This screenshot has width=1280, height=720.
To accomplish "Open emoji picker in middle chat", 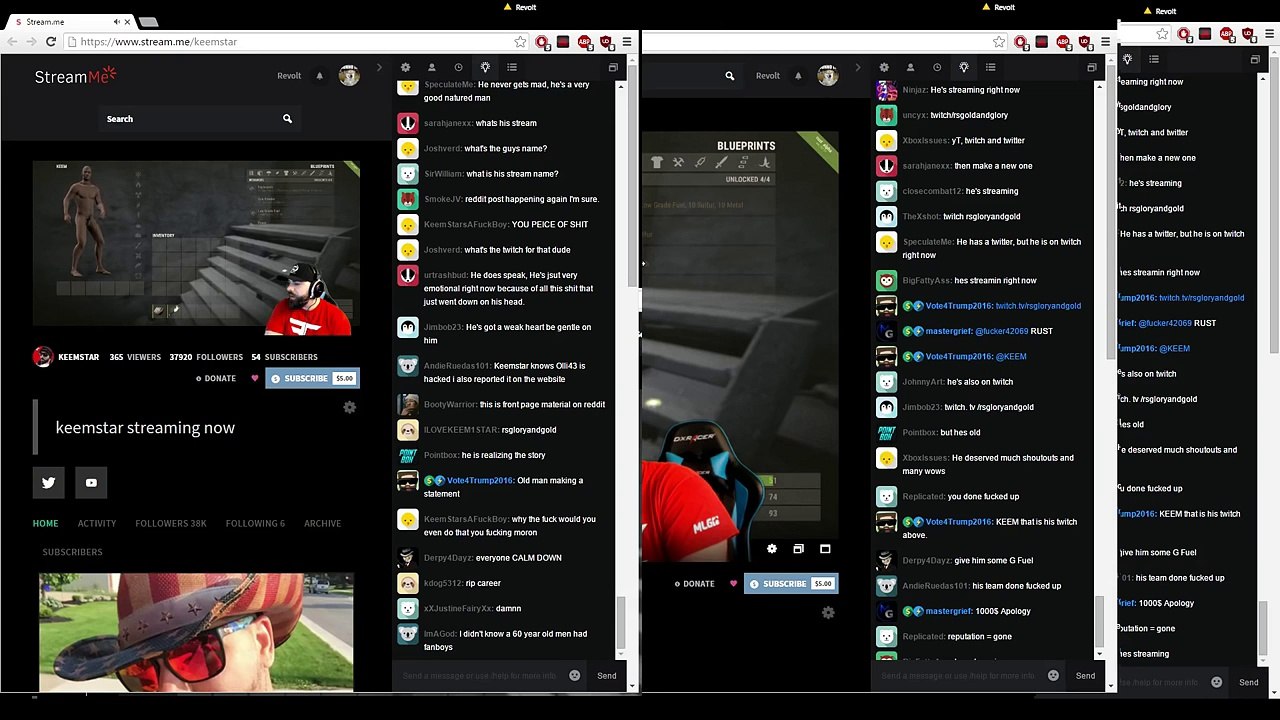I will point(1053,676).
